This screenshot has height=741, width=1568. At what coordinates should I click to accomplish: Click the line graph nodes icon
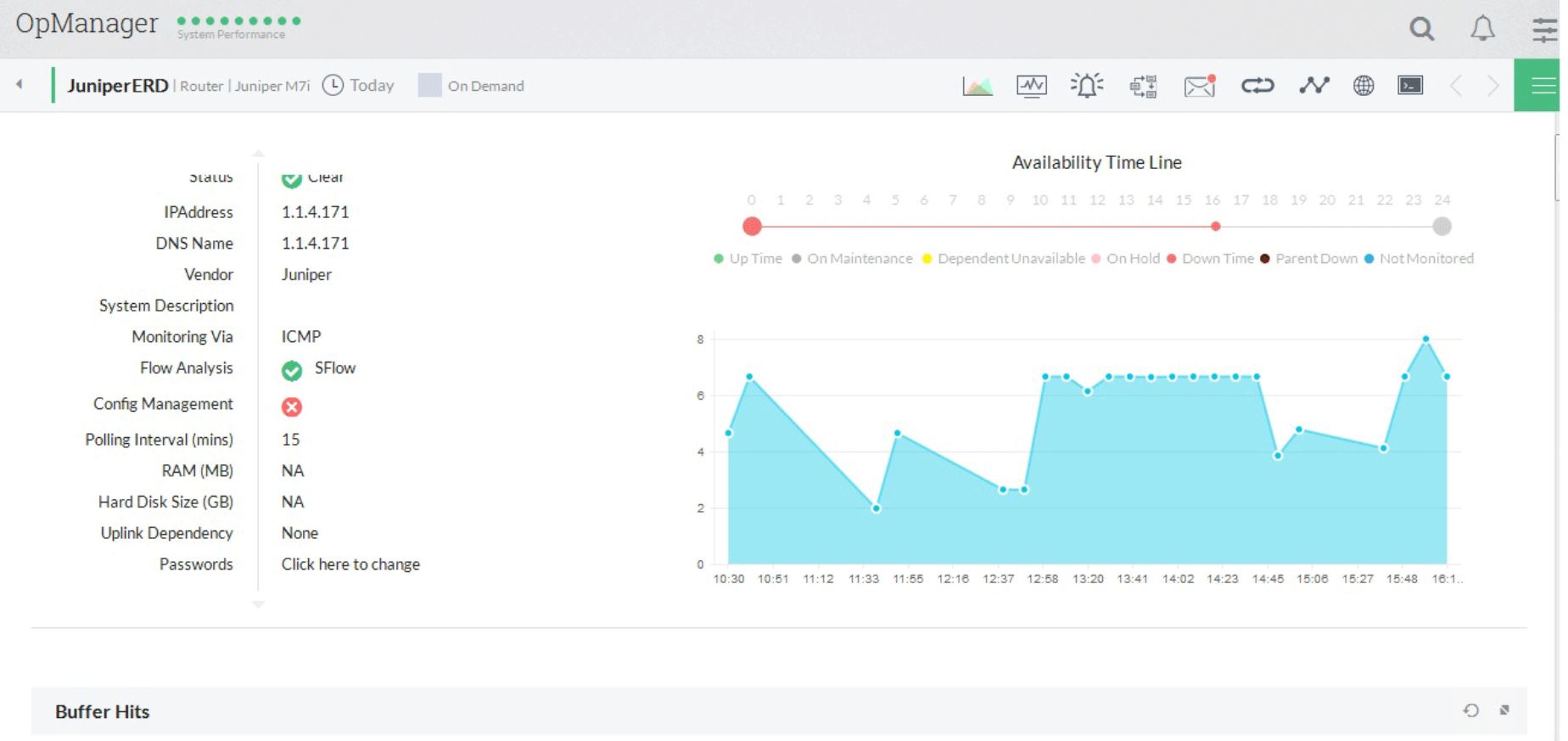coord(1313,86)
